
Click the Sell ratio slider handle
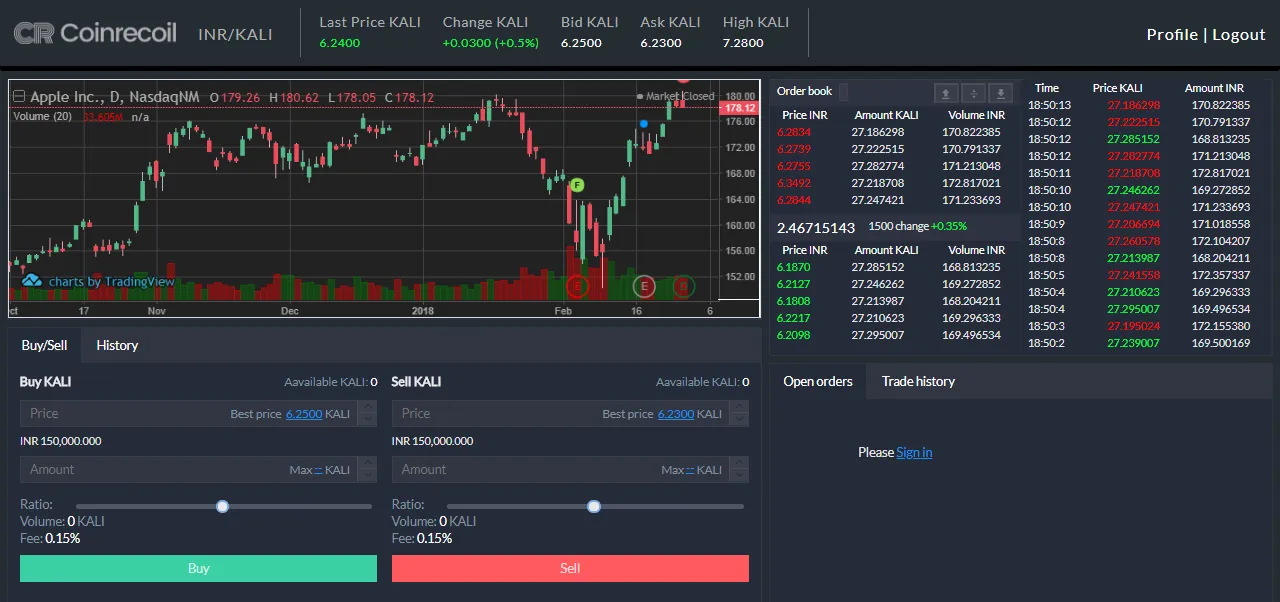coord(594,507)
